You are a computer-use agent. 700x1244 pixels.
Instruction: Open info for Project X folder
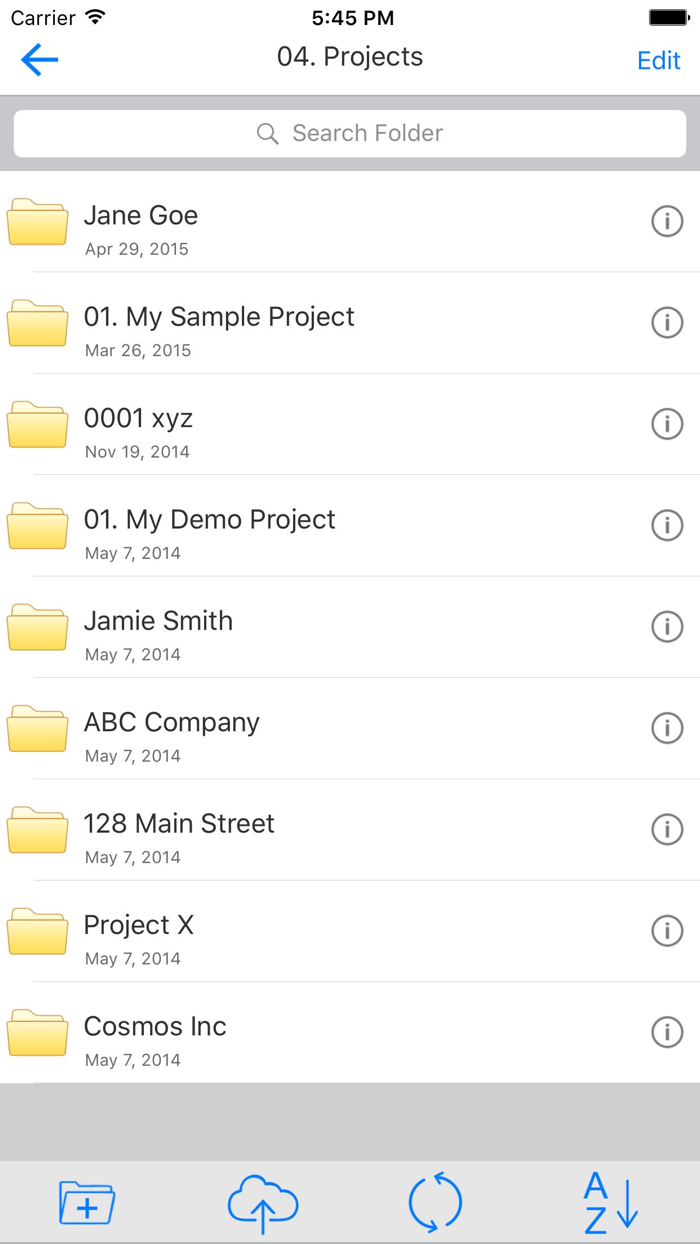[667, 931]
